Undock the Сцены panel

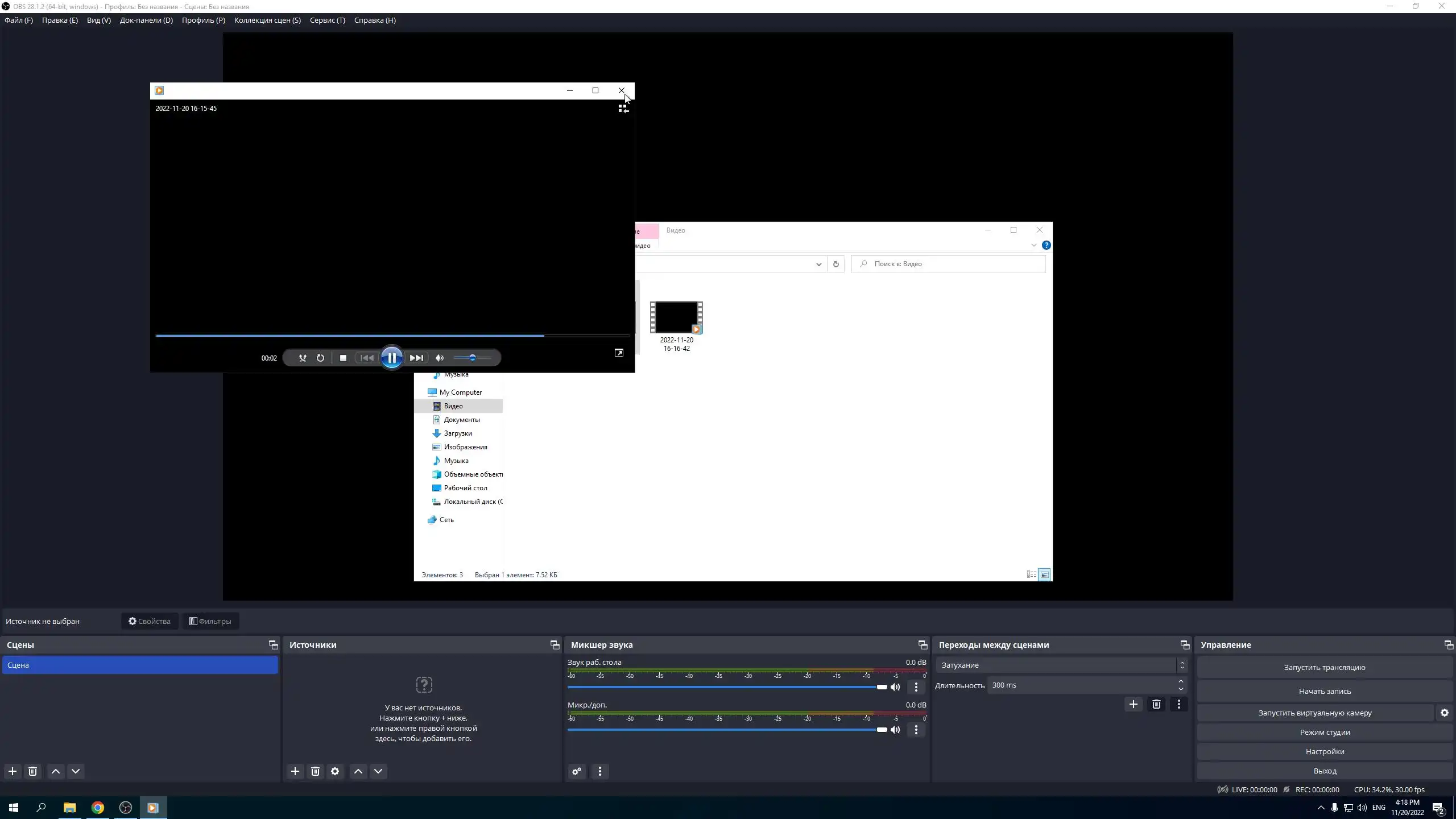(x=273, y=644)
